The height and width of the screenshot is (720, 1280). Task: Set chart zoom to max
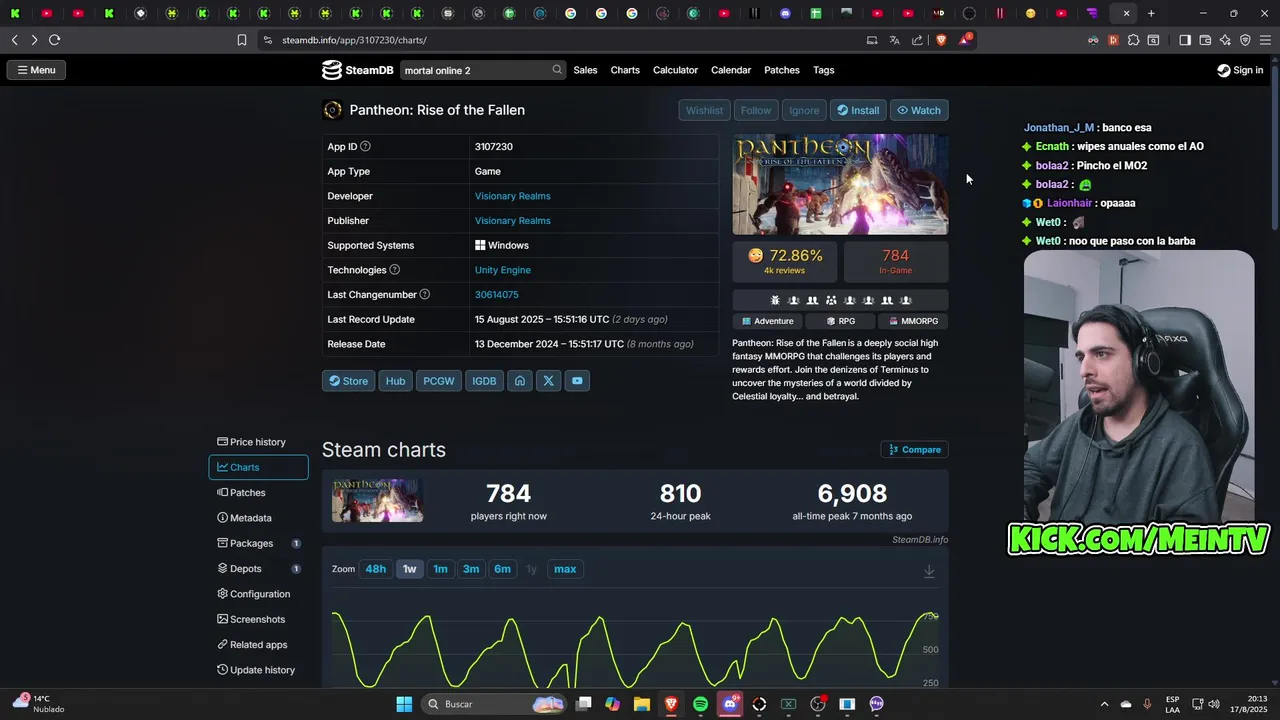click(565, 569)
